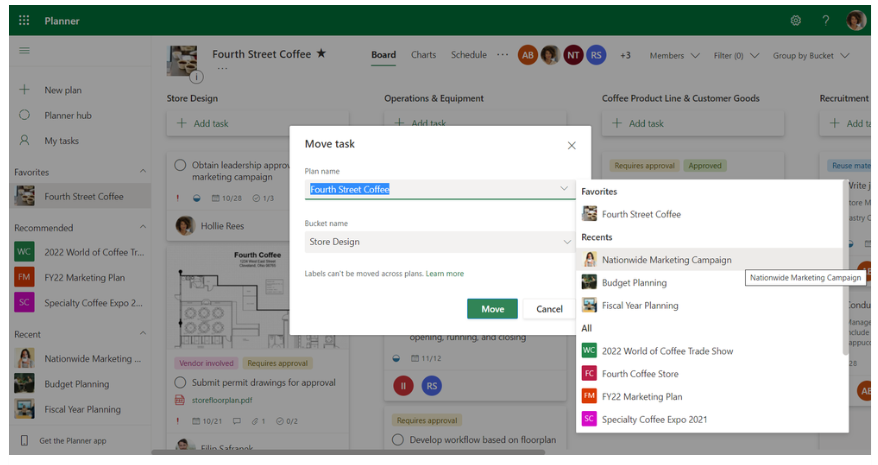
Task: Expand the Plan name dropdown arrow
Action: [564, 189]
